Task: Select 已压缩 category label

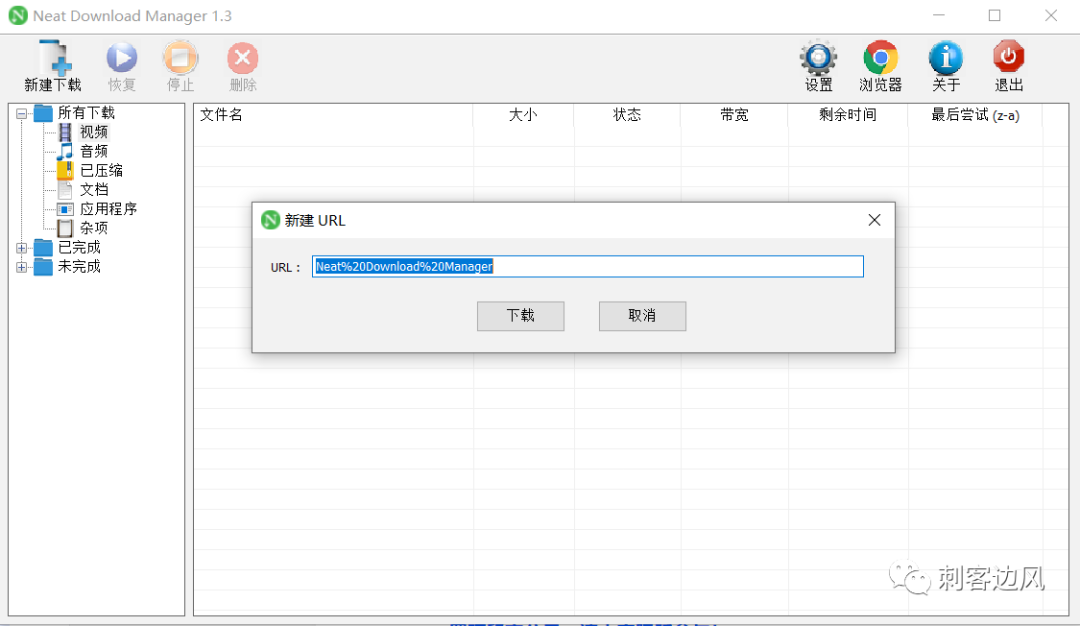Action: [101, 170]
